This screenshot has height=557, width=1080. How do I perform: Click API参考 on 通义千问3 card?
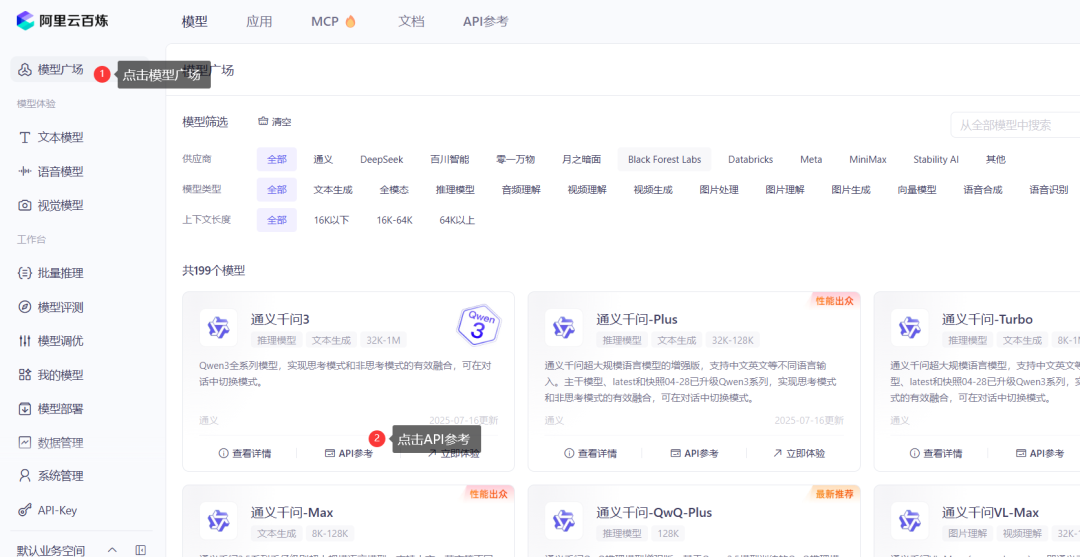pyautogui.click(x=349, y=453)
